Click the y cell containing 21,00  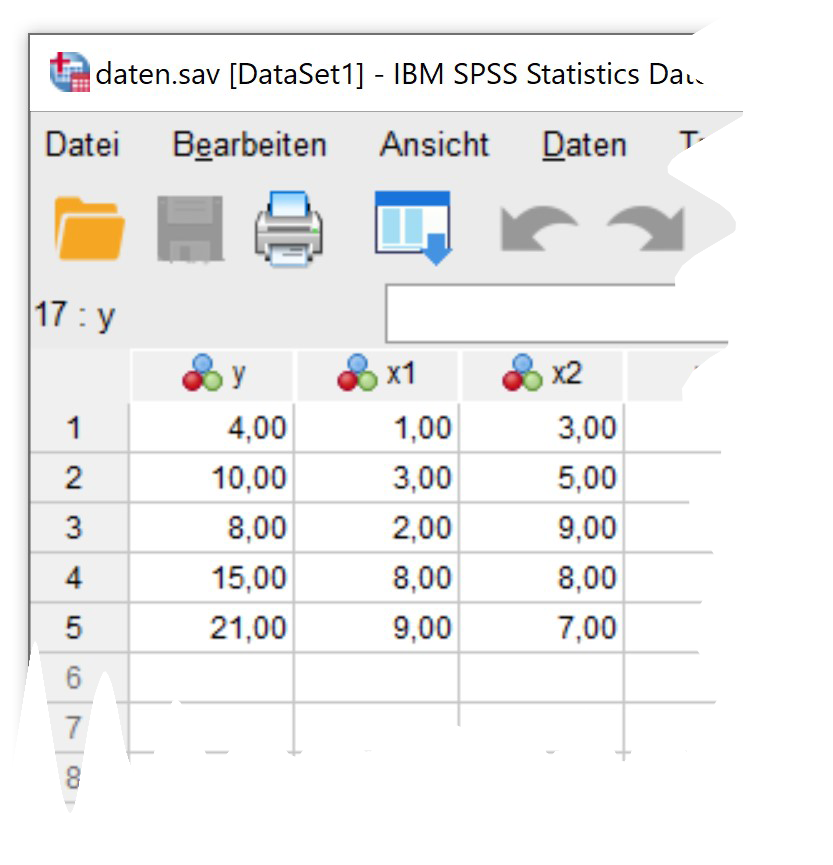[212, 628]
